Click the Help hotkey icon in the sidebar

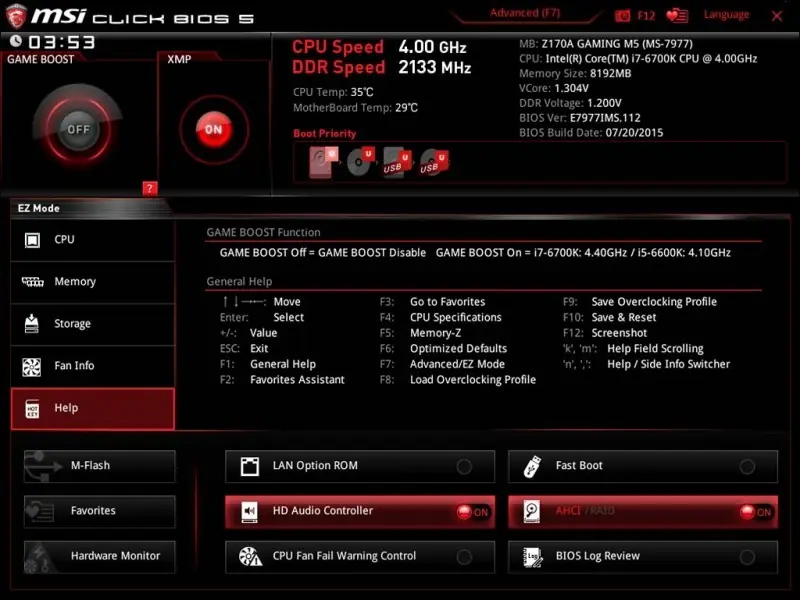click(32, 409)
